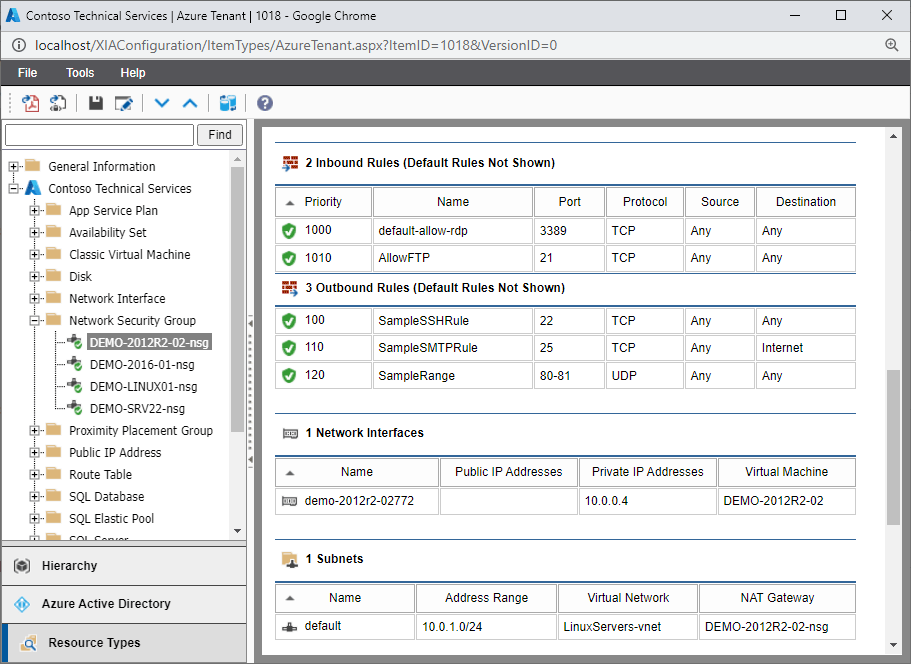Viewport: 911px width, 664px height.
Task: Click the Subnets section folder icon
Action: 290,559
